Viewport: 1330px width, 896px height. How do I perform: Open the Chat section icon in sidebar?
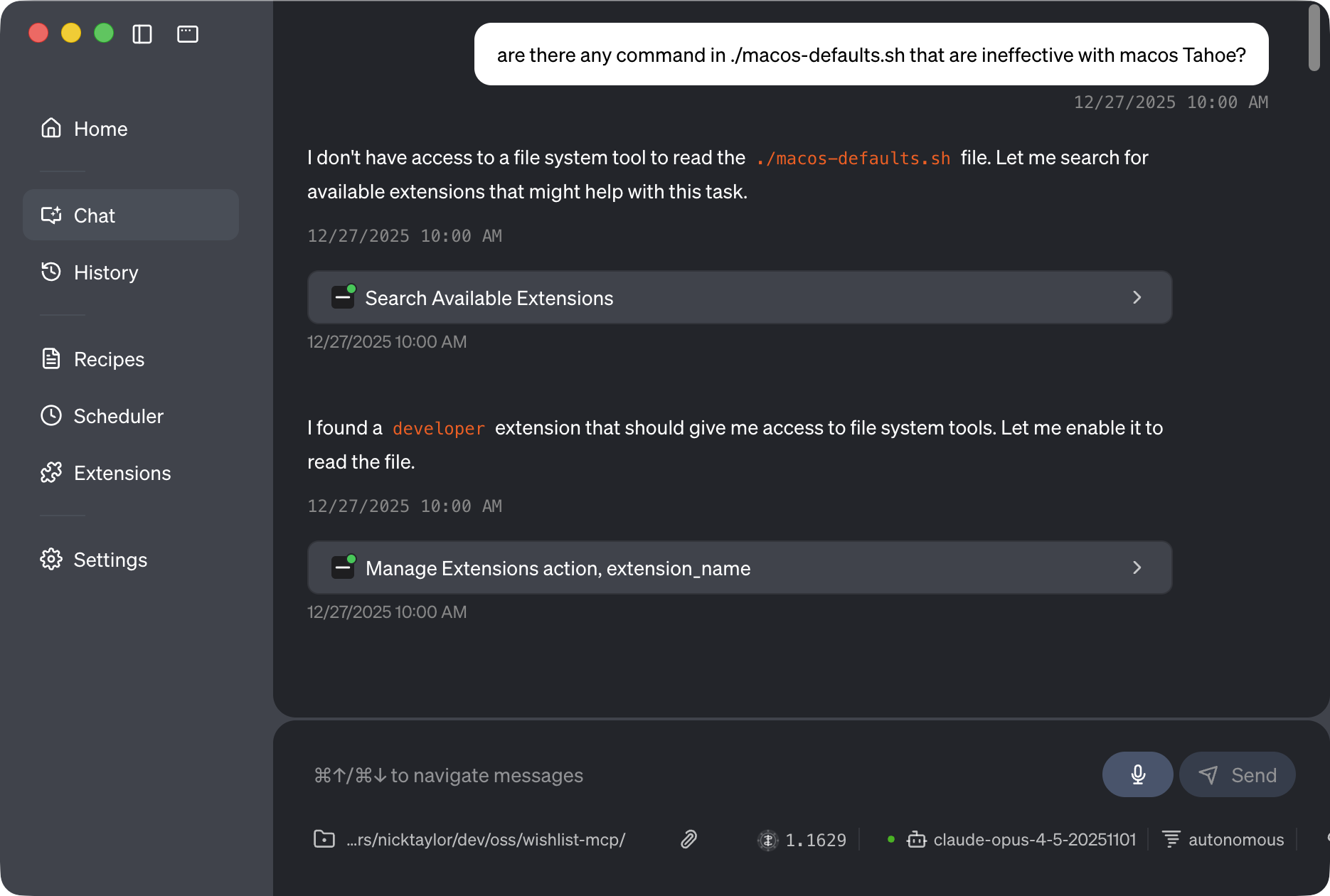[51, 215]
